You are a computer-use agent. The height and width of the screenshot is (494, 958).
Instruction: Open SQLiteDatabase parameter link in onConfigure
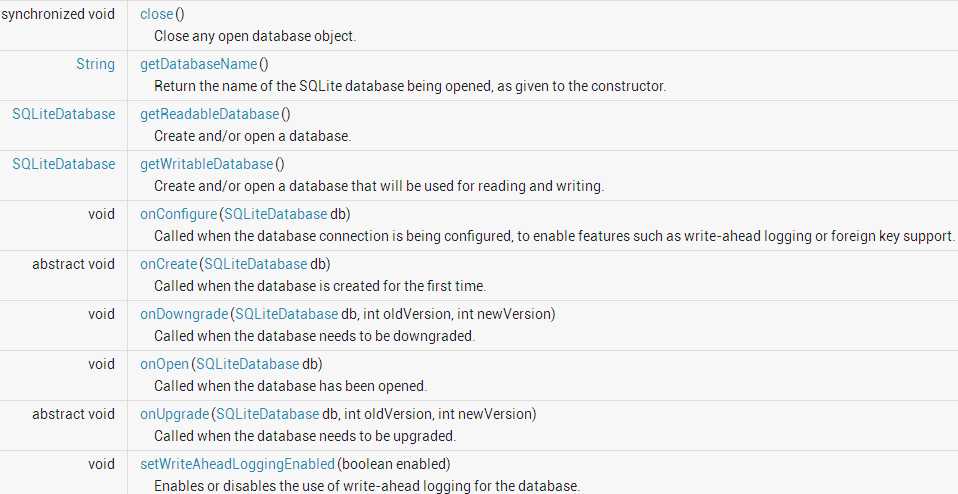point(275,214)
